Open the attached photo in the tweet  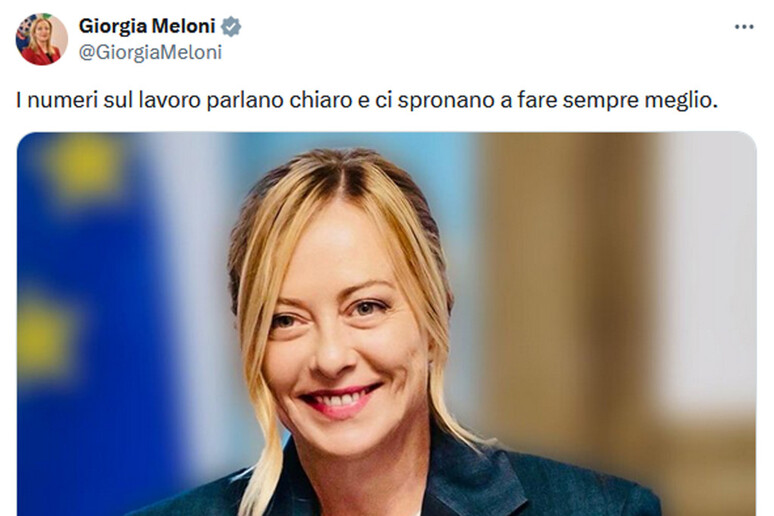pyautogui.click(x=387, y=324)
